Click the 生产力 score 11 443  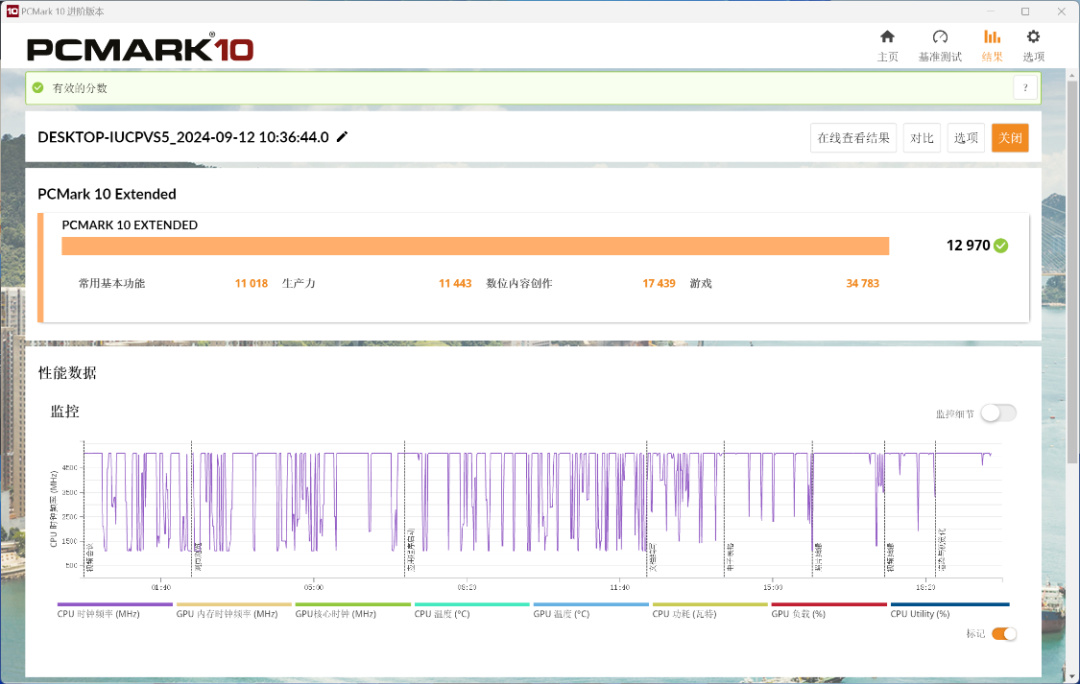click(455, 283)
